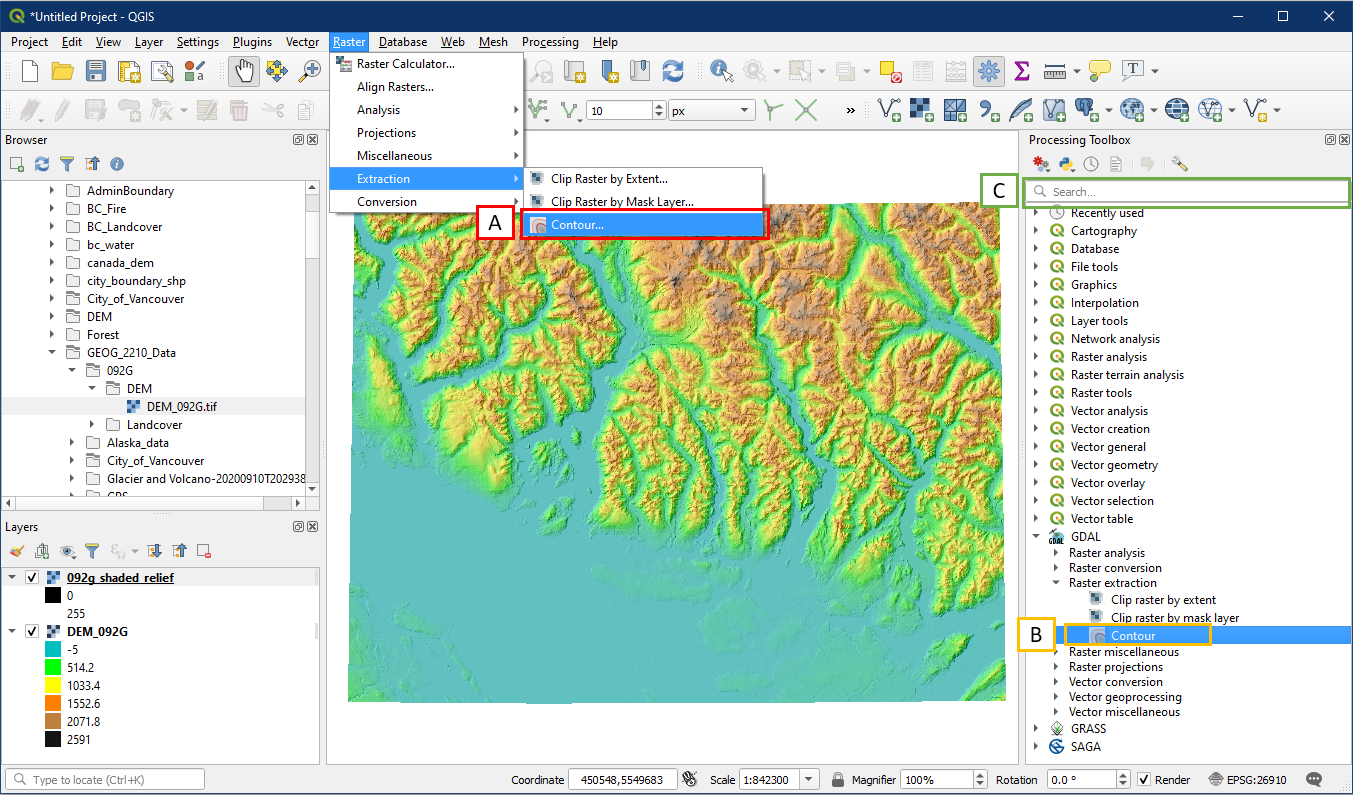Open the px units dropdown
This screenshot has height=795, width=1353.
click(711, 111)
